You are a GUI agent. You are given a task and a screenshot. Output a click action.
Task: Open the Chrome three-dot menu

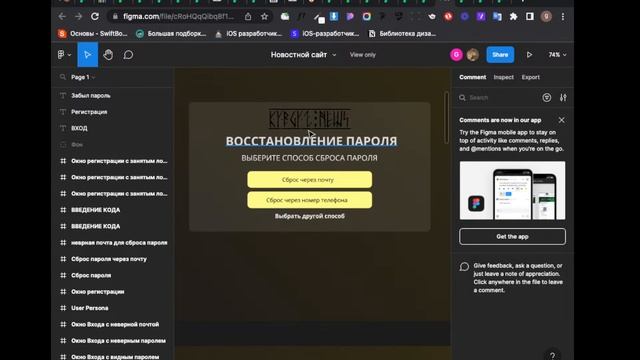[x=563, y=16]
